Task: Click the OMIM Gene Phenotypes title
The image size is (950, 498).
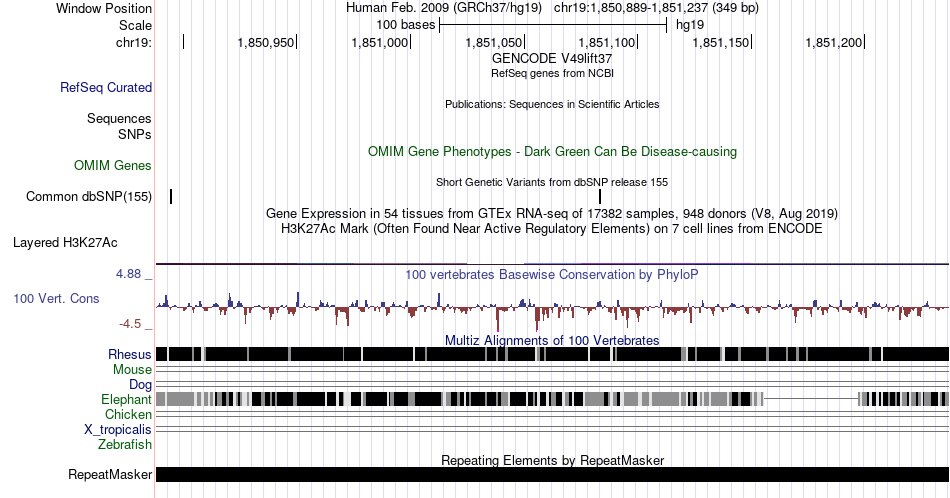Action: pyautogui.click(x=552, y=151)
